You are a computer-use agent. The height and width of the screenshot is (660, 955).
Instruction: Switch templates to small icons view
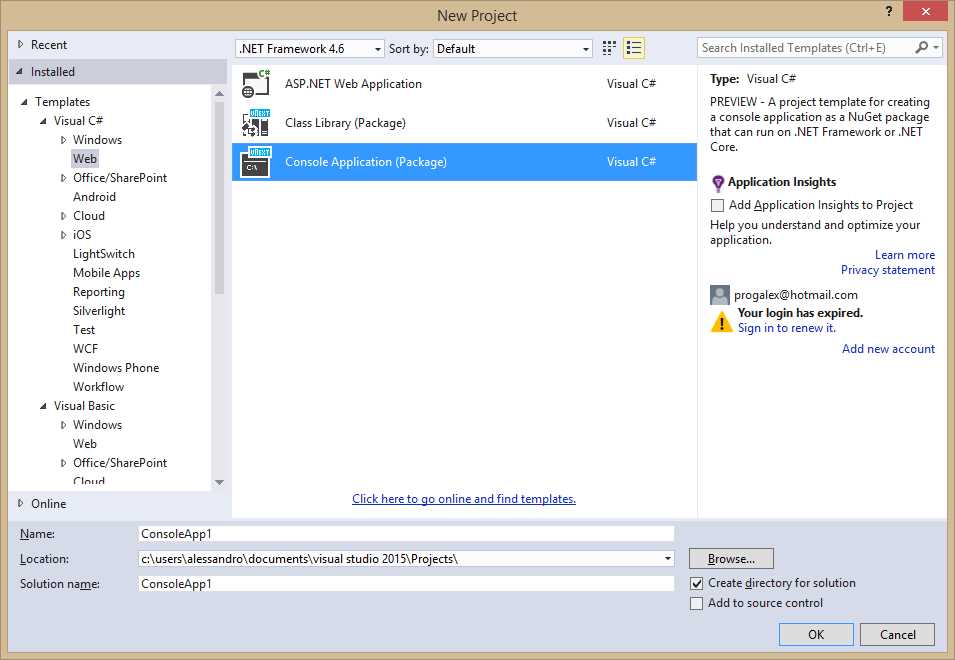click(608, 47)
